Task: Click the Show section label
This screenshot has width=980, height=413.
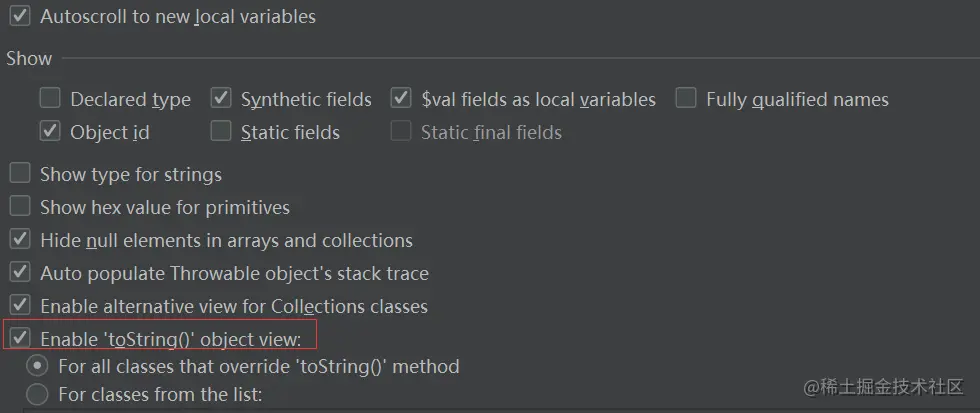Action: [x=29, y=58]
